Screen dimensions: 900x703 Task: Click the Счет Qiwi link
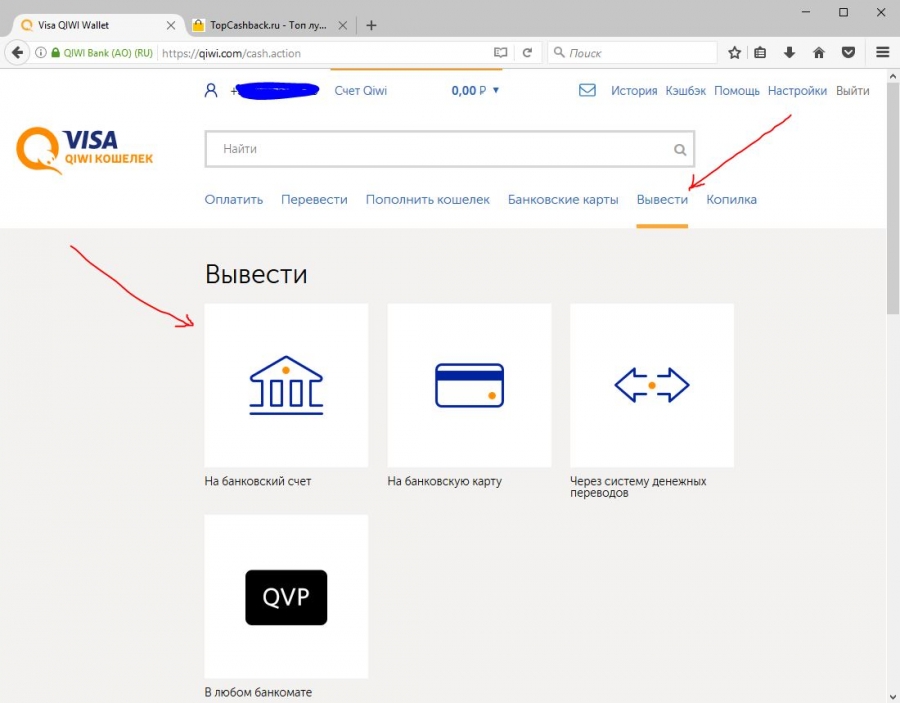pyautogui.click(x=360, y=91)
